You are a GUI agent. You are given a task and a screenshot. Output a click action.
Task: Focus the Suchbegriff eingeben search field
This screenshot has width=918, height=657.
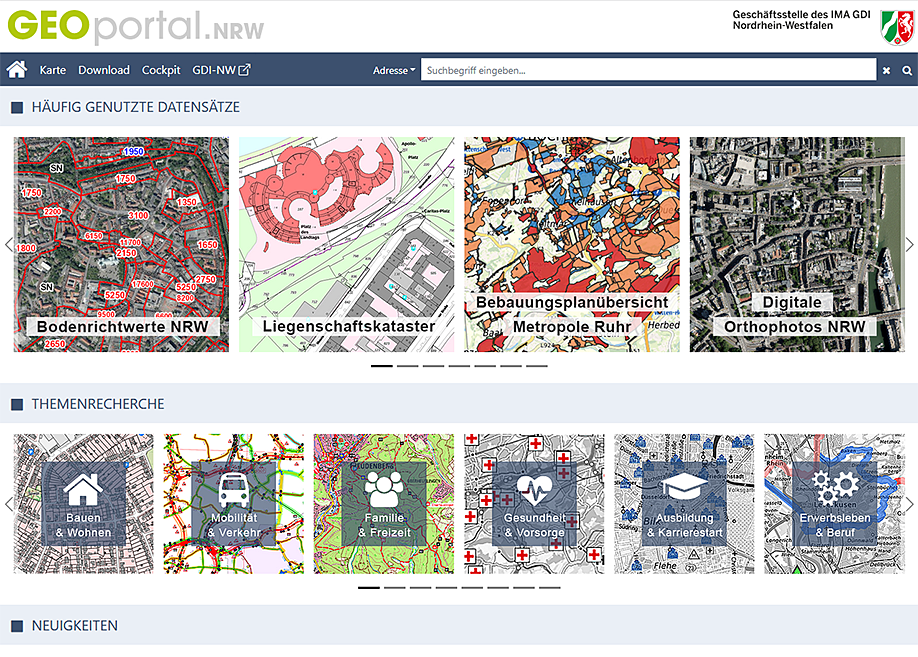648,70
